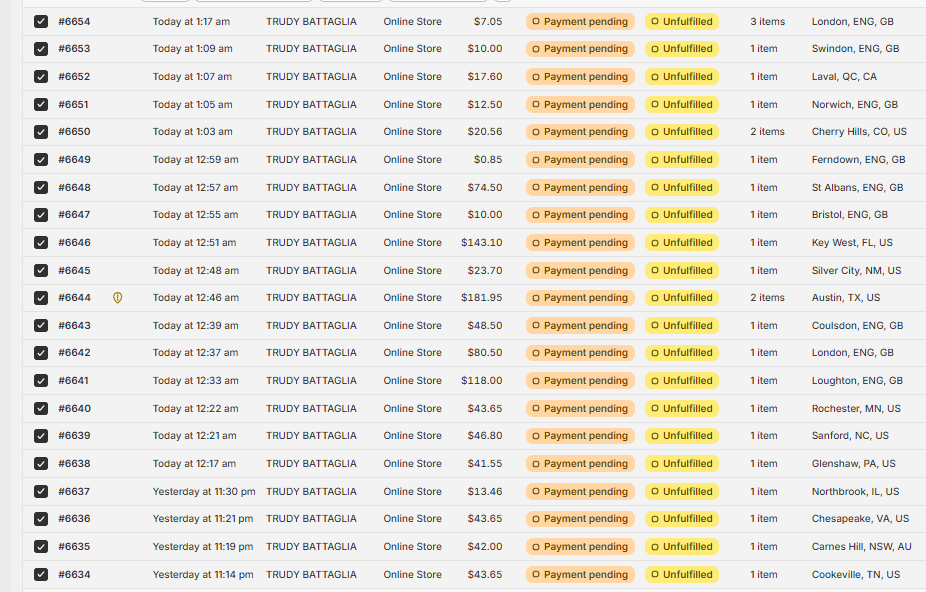Uncheck the checkbox for order #6634
926x592 pixels.
click(41, 574)
